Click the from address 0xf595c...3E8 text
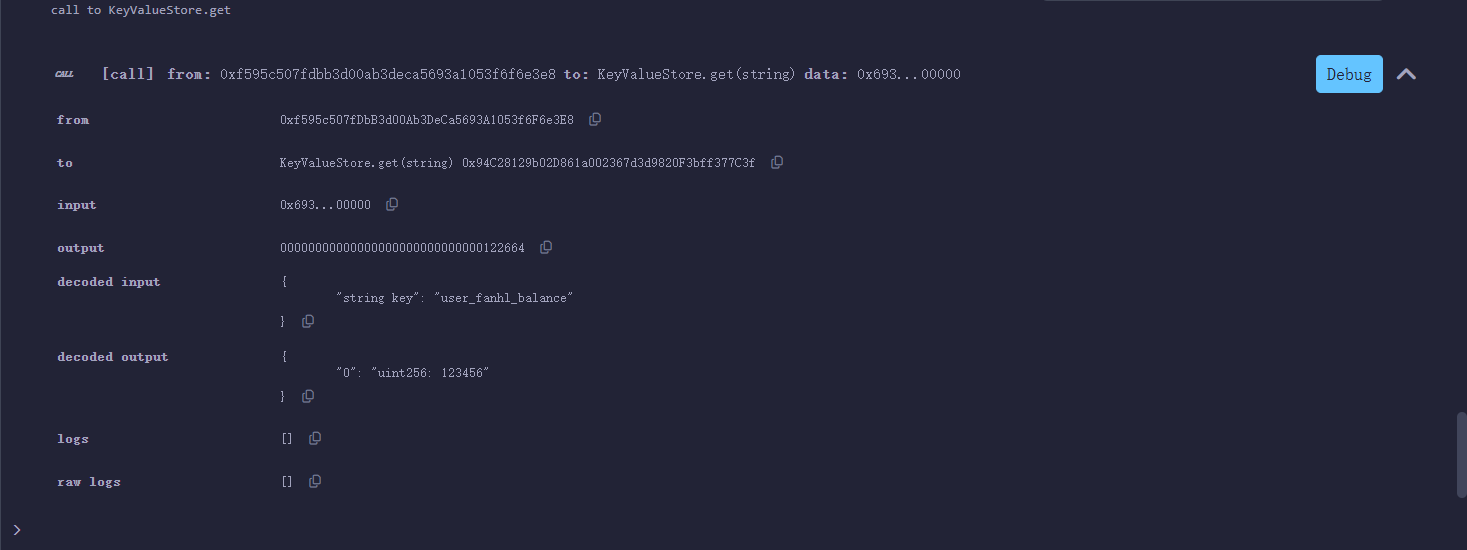This screenshot has width=1467, height=550. [427, 120]
